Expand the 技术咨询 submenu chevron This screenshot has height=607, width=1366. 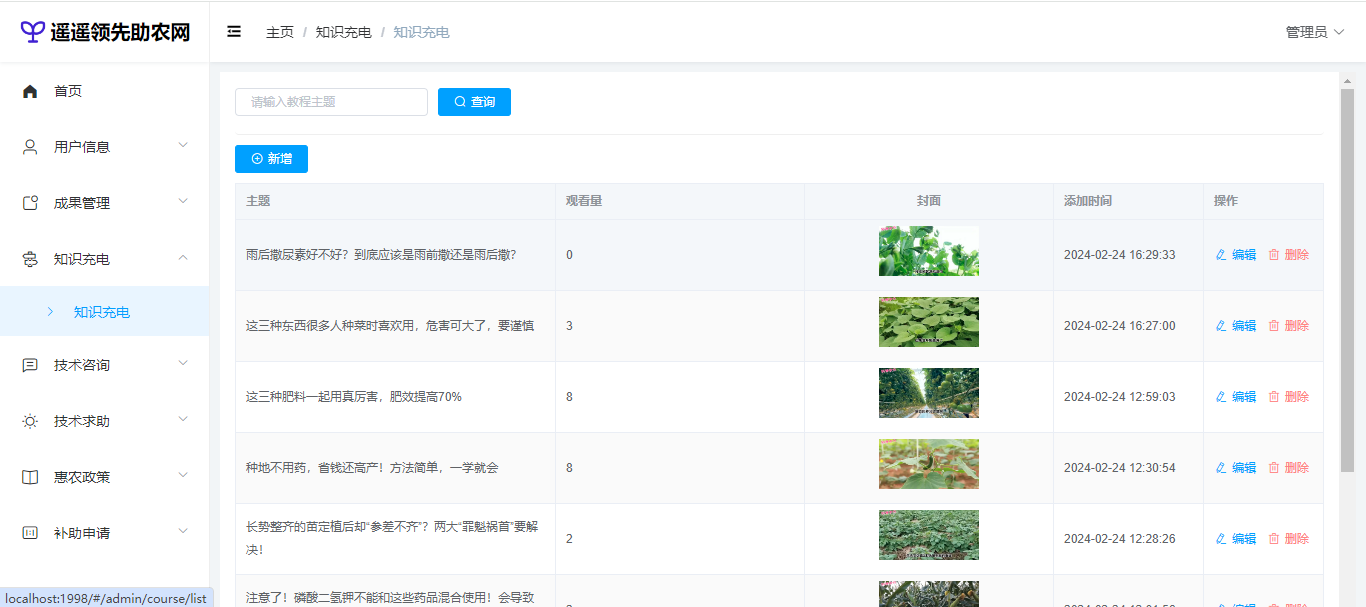[x=183, y=363]
